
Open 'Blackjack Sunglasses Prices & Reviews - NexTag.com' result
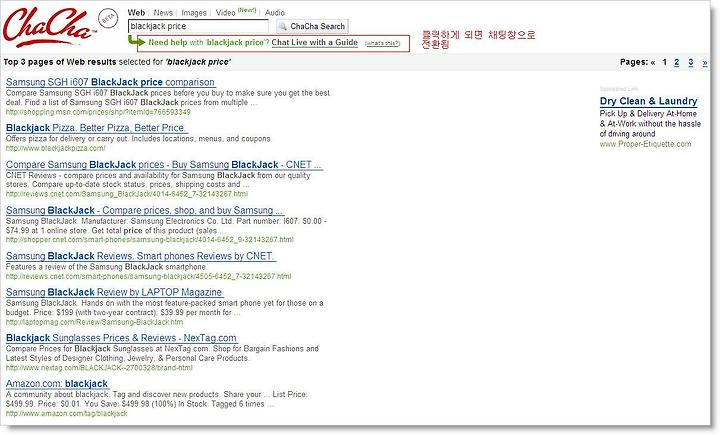pyautogui.click(x=121, y=338)
